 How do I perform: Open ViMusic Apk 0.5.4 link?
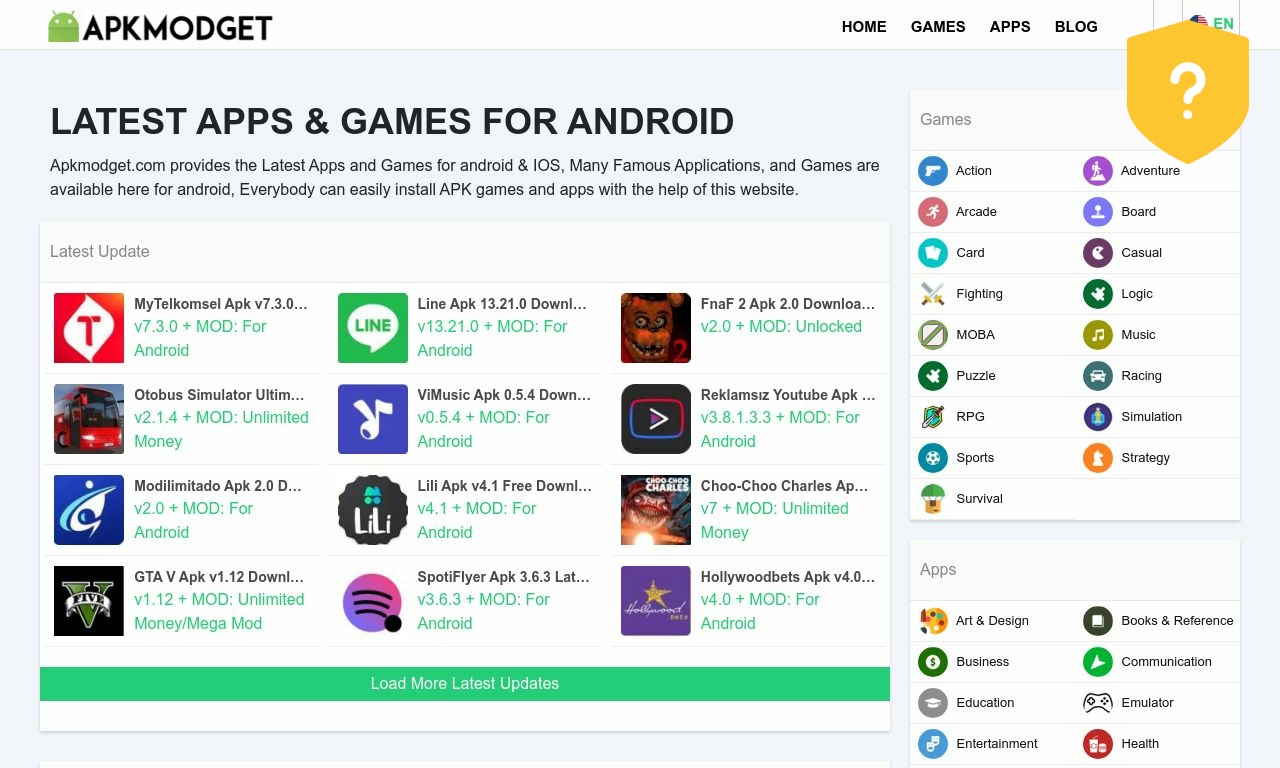504,395
